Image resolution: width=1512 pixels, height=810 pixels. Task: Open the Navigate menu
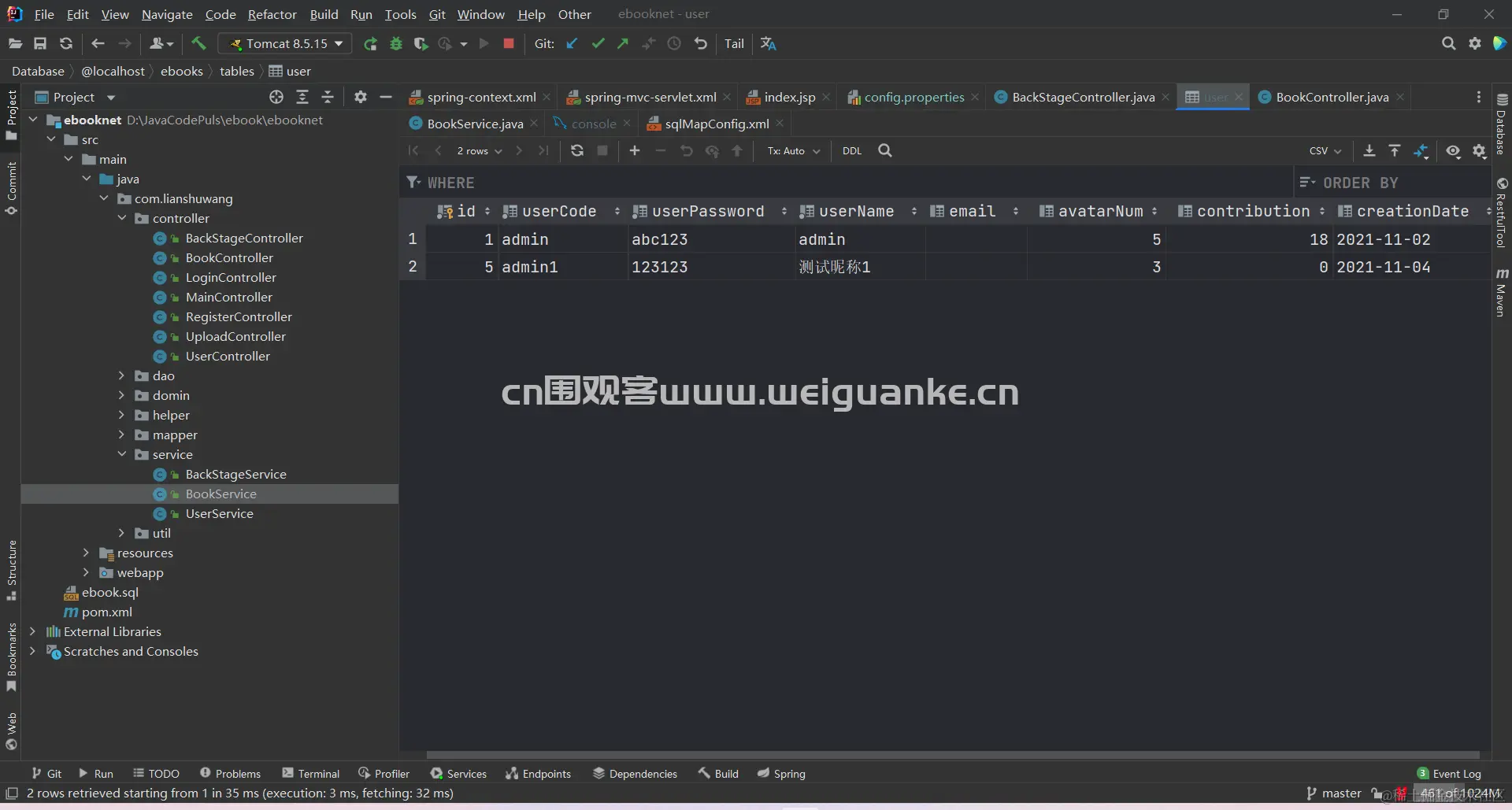pyautogui.click(x=167, y=14)
